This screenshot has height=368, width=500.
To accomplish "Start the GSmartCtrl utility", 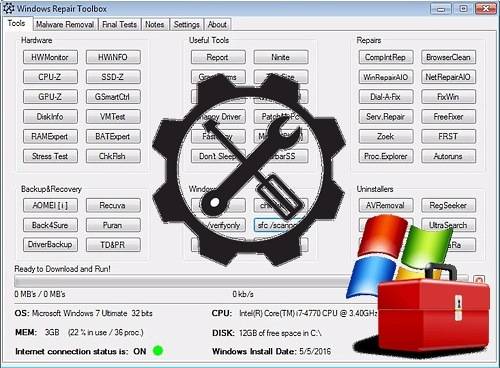I will [113, 97].
